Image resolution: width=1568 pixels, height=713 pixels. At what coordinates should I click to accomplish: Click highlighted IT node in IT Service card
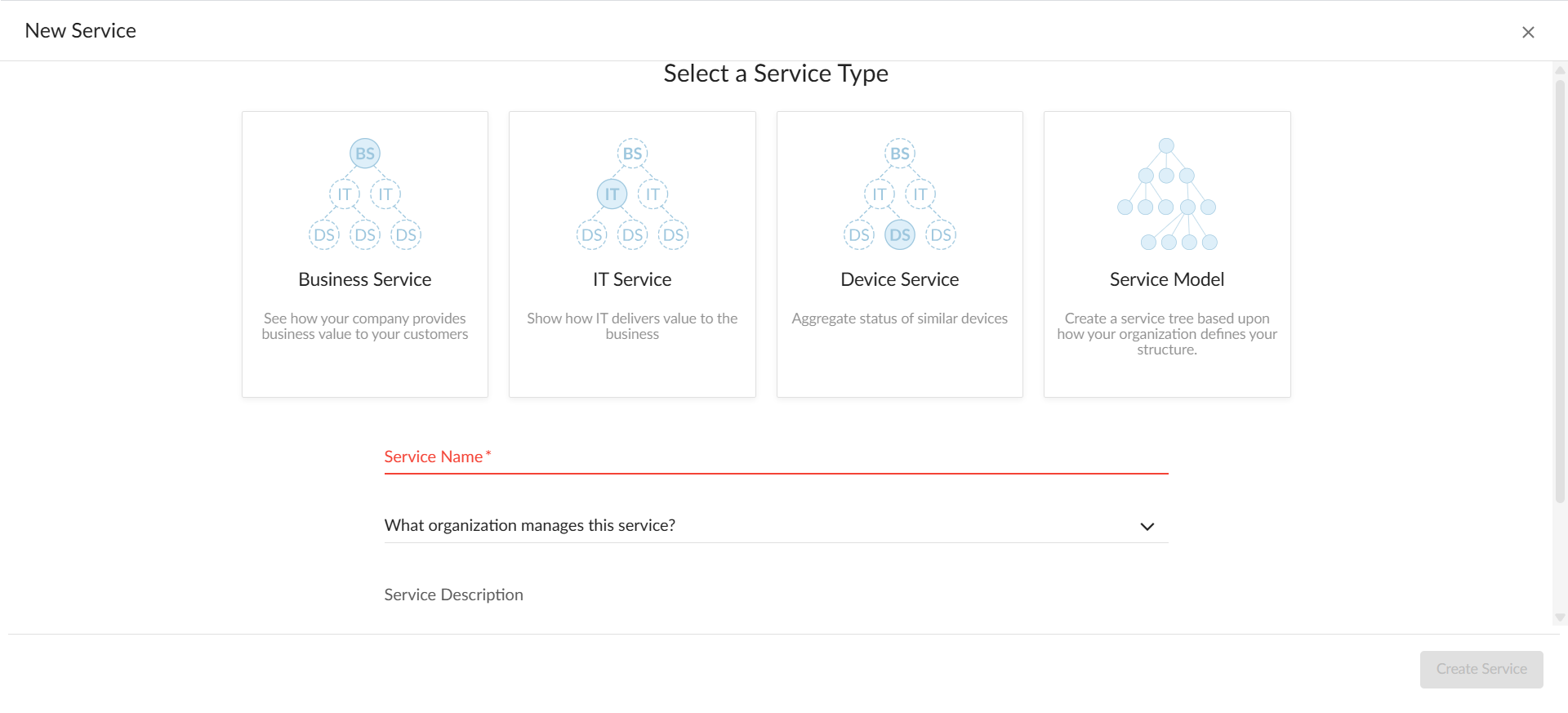(612, 194)
